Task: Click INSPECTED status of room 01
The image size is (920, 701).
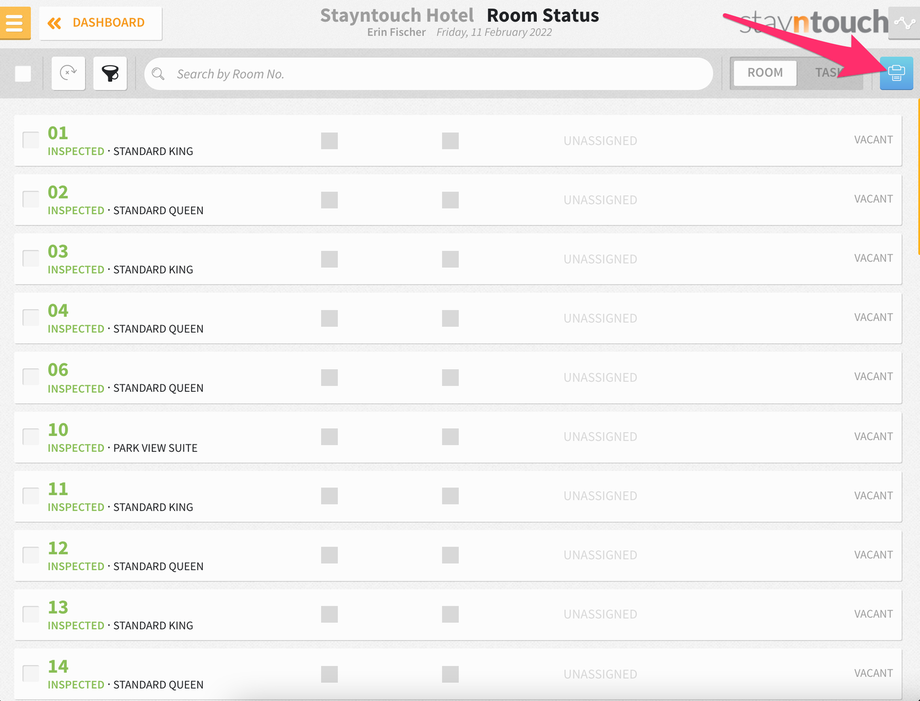Action: 76,151
